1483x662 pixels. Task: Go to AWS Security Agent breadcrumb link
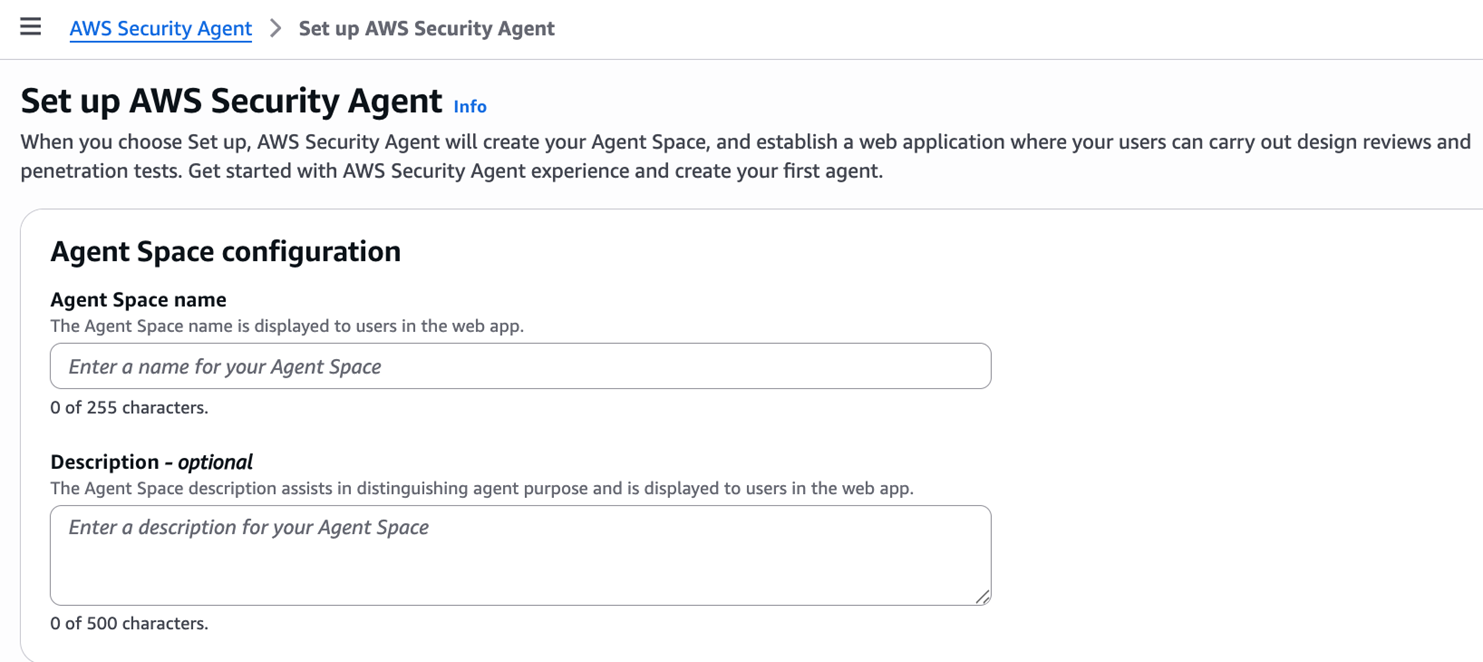160,28
